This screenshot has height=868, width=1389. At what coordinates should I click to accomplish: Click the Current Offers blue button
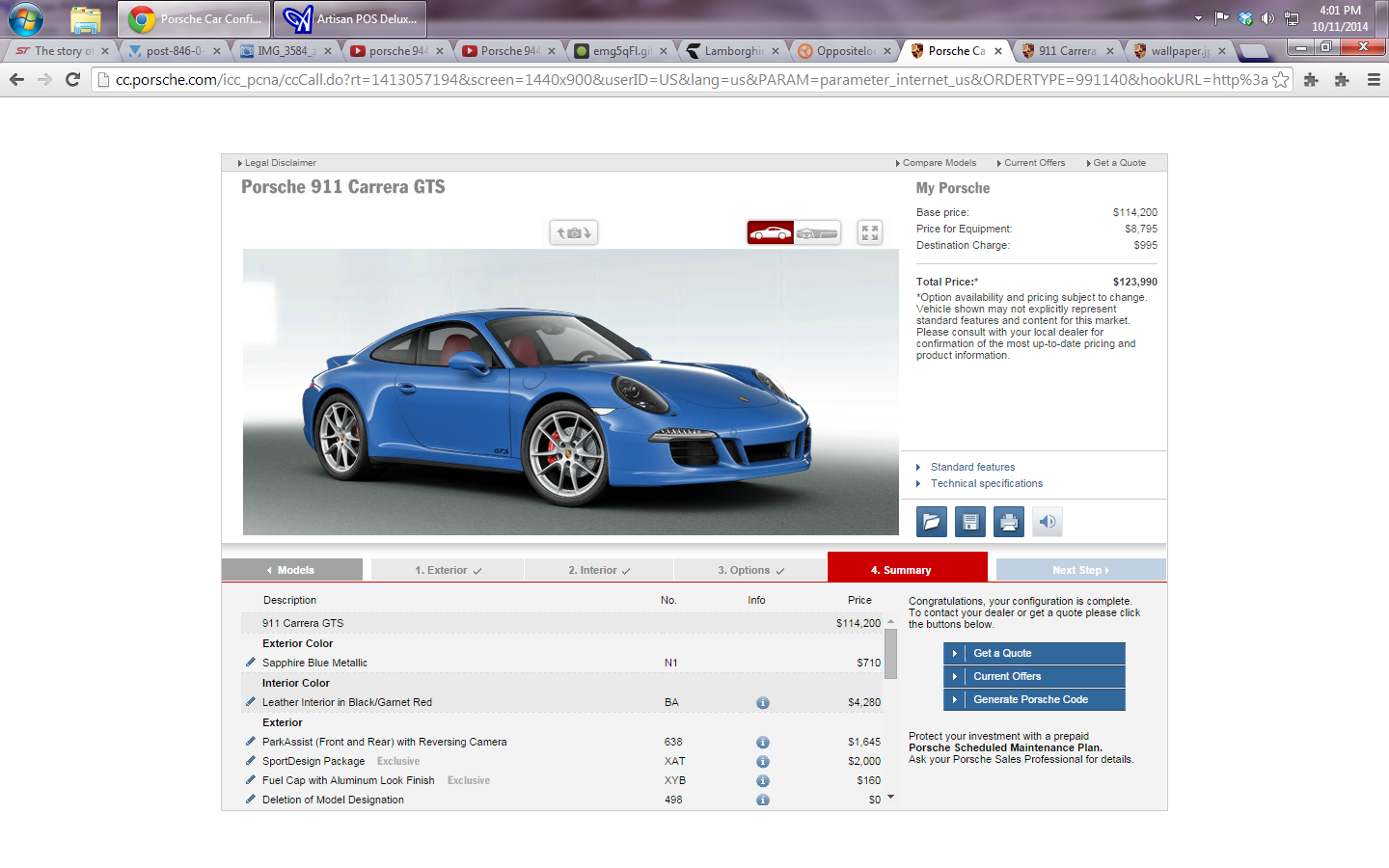pyautogui.click(x=1034, y=676)
